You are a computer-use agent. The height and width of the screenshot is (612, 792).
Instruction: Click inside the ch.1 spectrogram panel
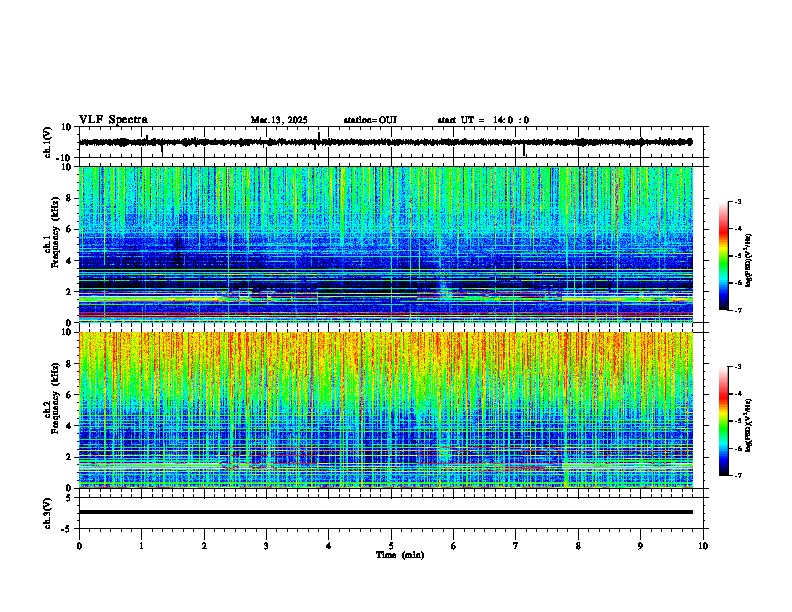click(x=386, y=244)
